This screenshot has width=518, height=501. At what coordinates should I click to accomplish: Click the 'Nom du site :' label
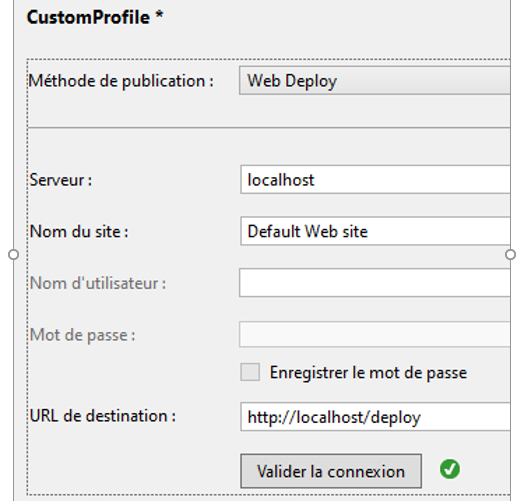79,231
